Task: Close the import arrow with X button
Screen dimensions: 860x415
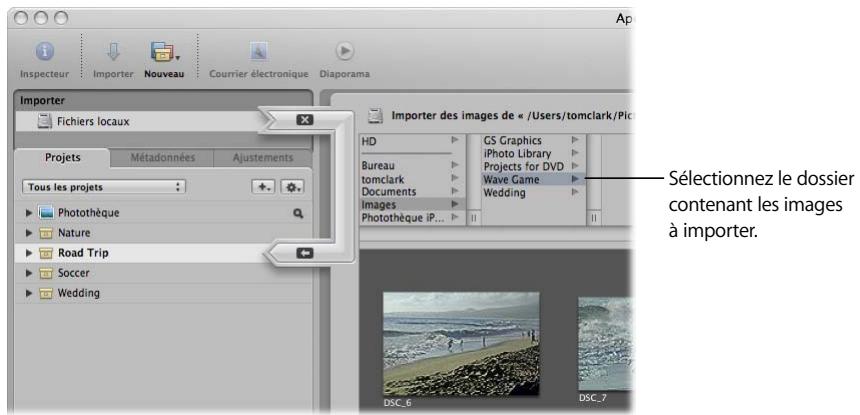Action: pyautogui.click(x=304, y=120)
